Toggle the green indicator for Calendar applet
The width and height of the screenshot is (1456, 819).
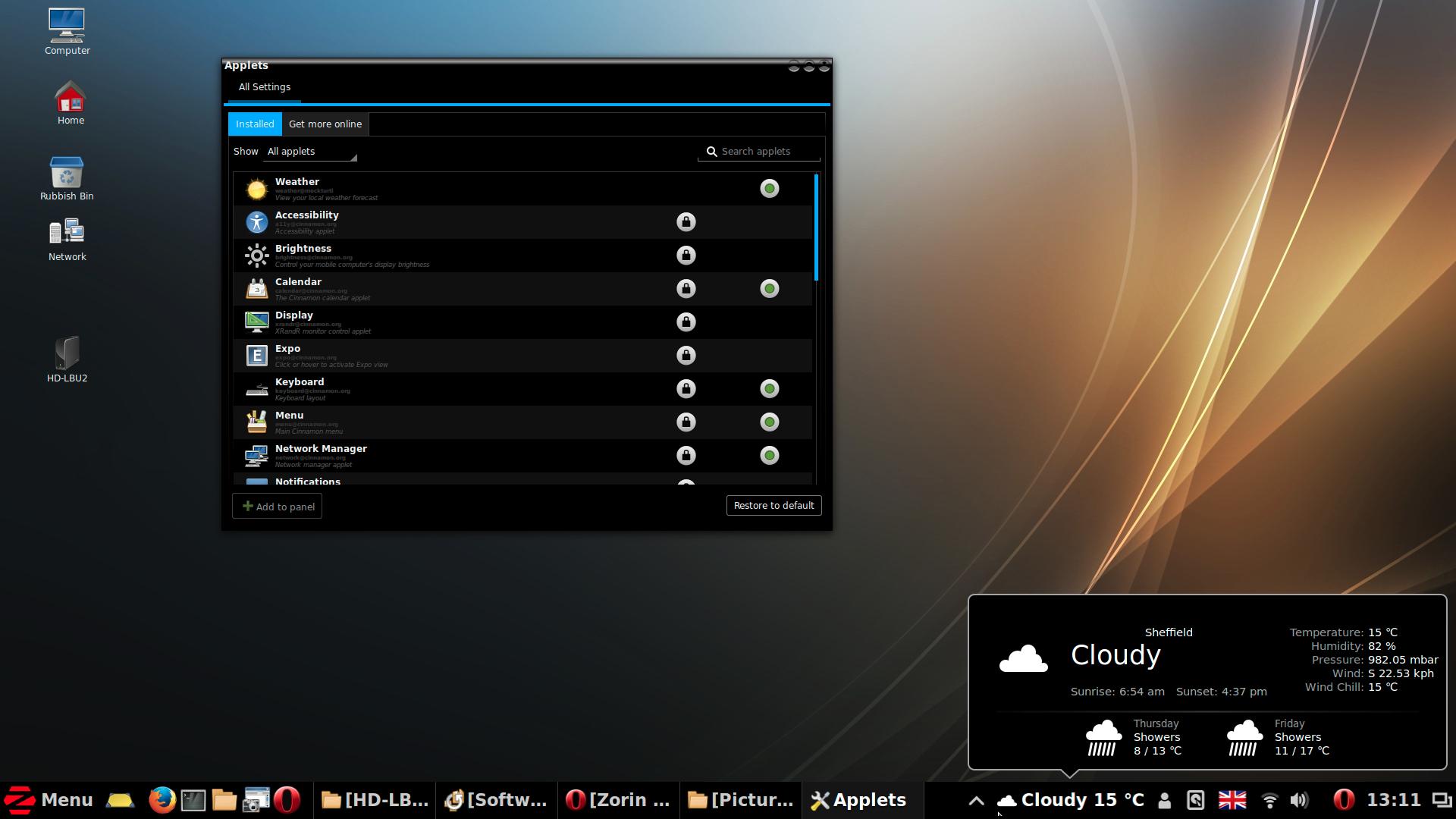(769, 289)
